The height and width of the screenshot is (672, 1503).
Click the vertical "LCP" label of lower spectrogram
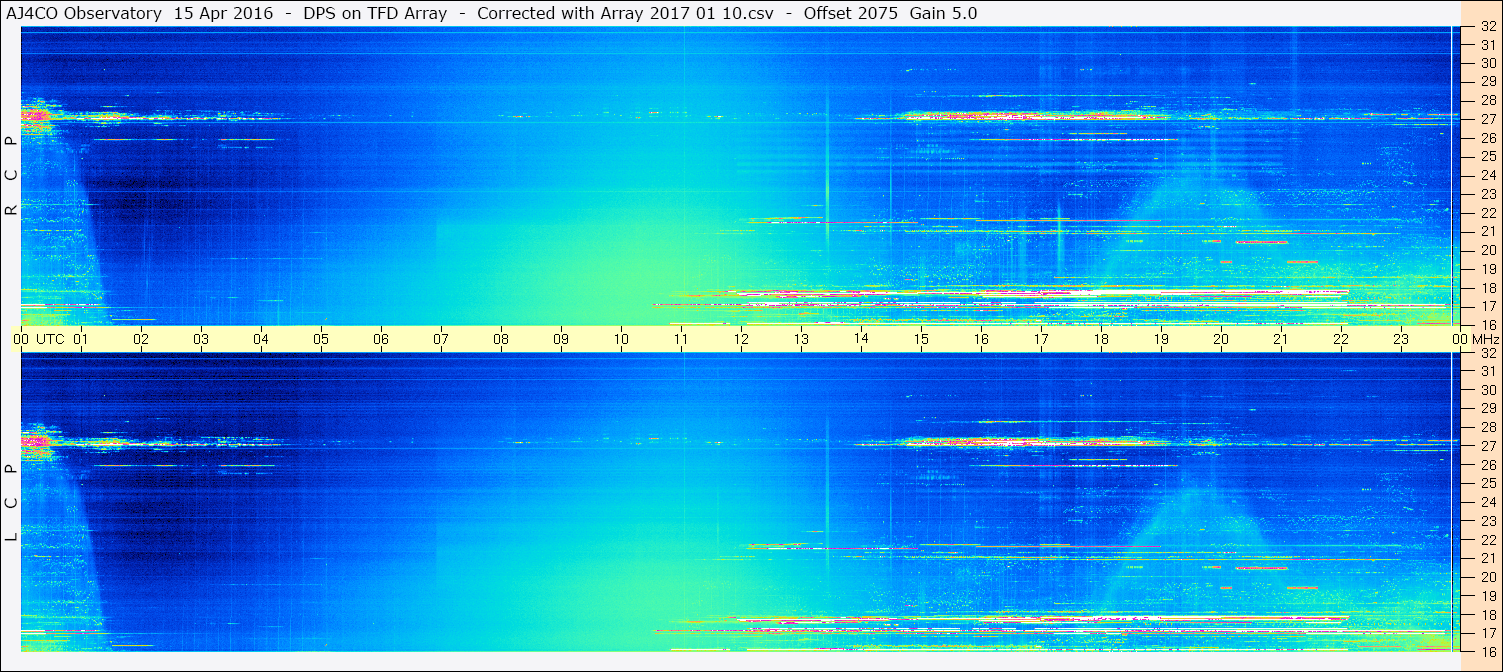pos(11,503)
